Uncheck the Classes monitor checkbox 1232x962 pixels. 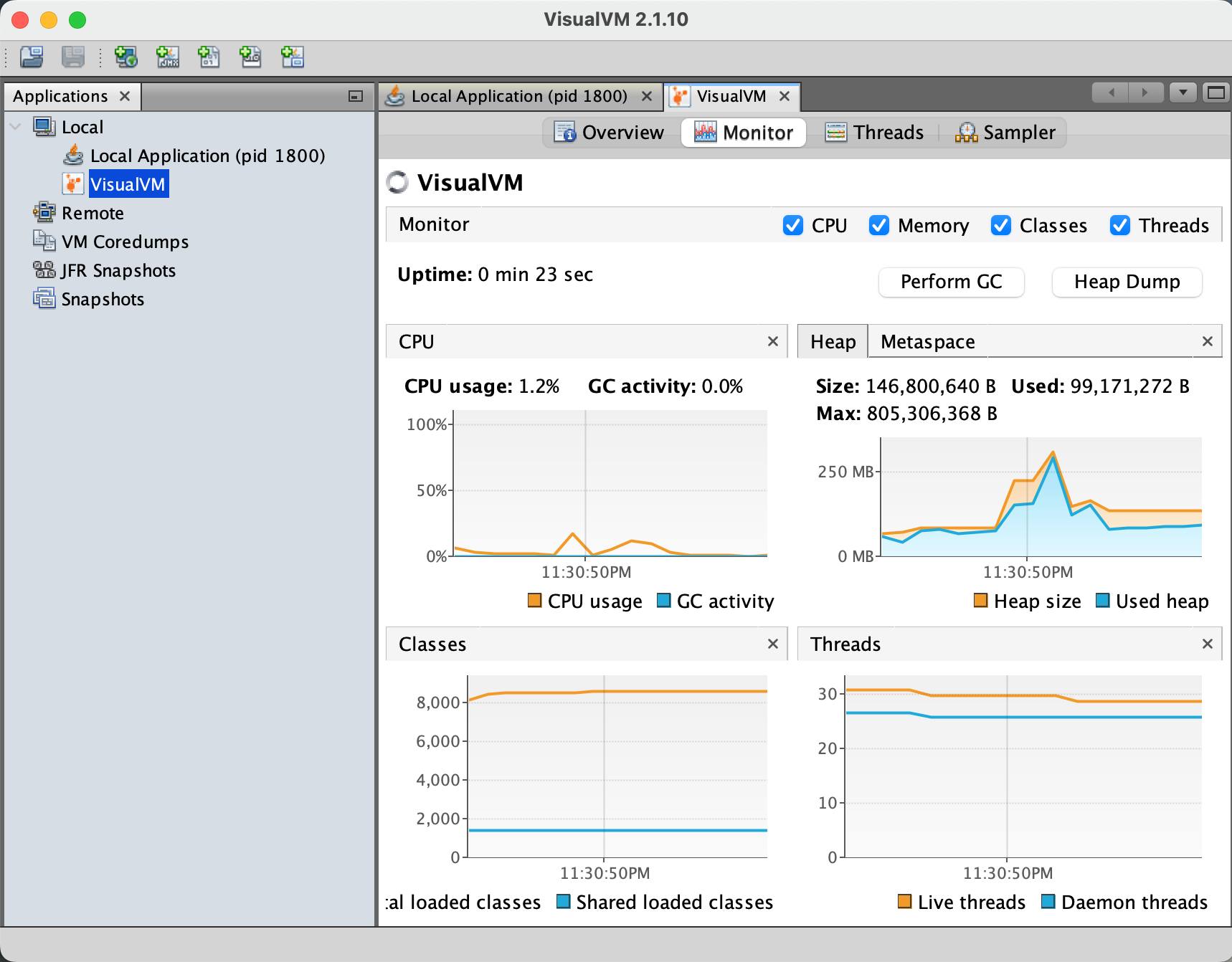(x=1001, y=225)
